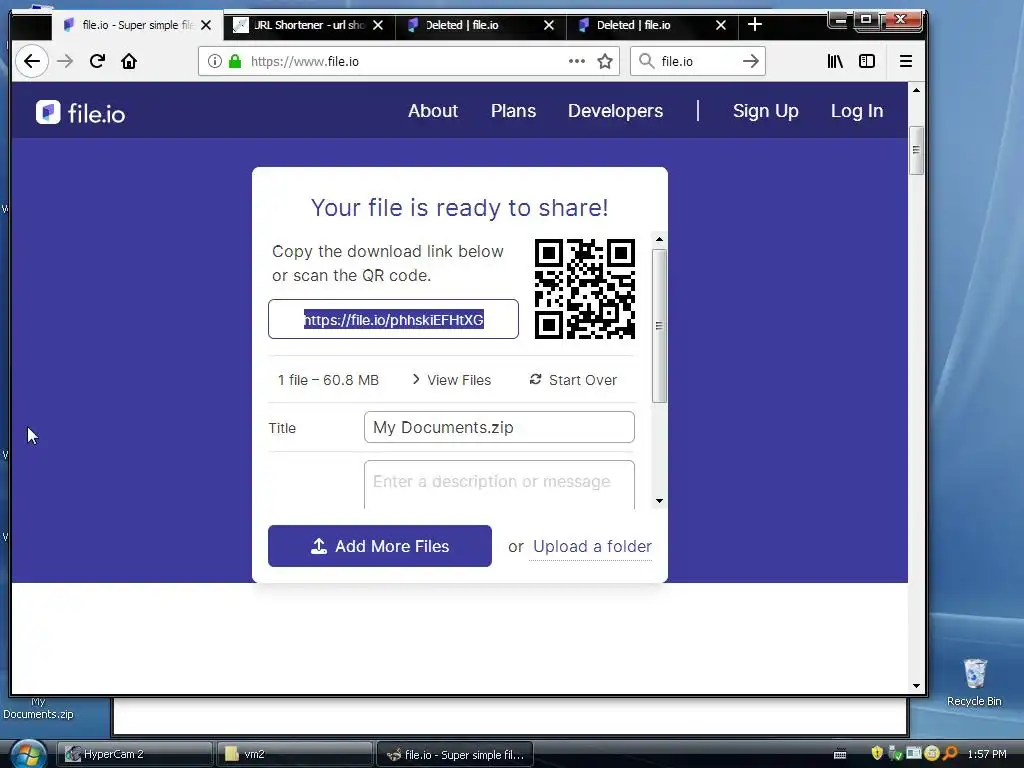Click the magnifier icon in system tray
The image size is (1024, 768).
[x=950, y=754]
